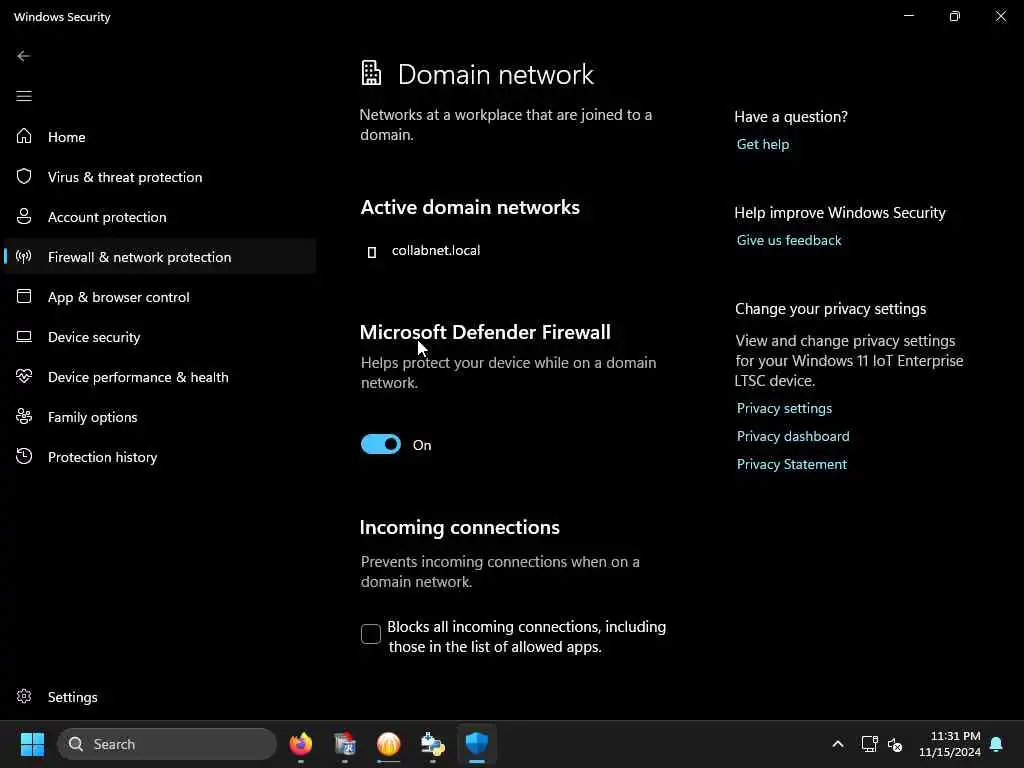The image size is (1024, 768).
Task: Click the Active domain networks heading
Action: click(x=470, y=207)
